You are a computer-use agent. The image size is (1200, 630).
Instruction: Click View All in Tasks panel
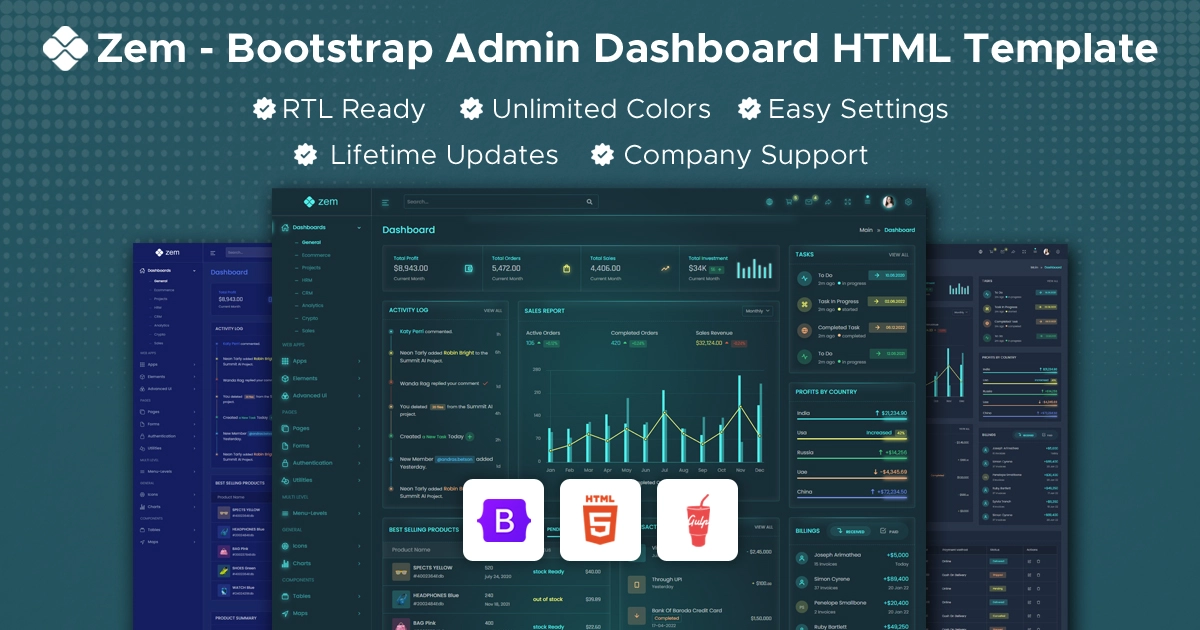[x=899, y=254]
